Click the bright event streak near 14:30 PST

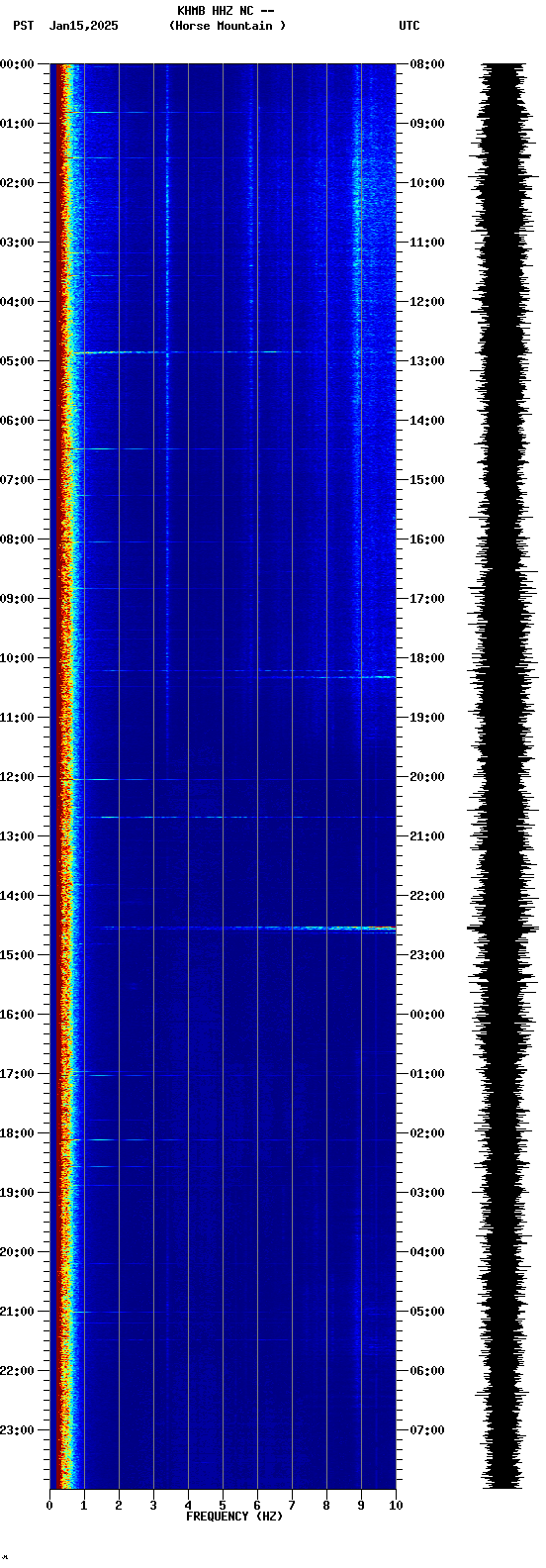tap(249, 928)
